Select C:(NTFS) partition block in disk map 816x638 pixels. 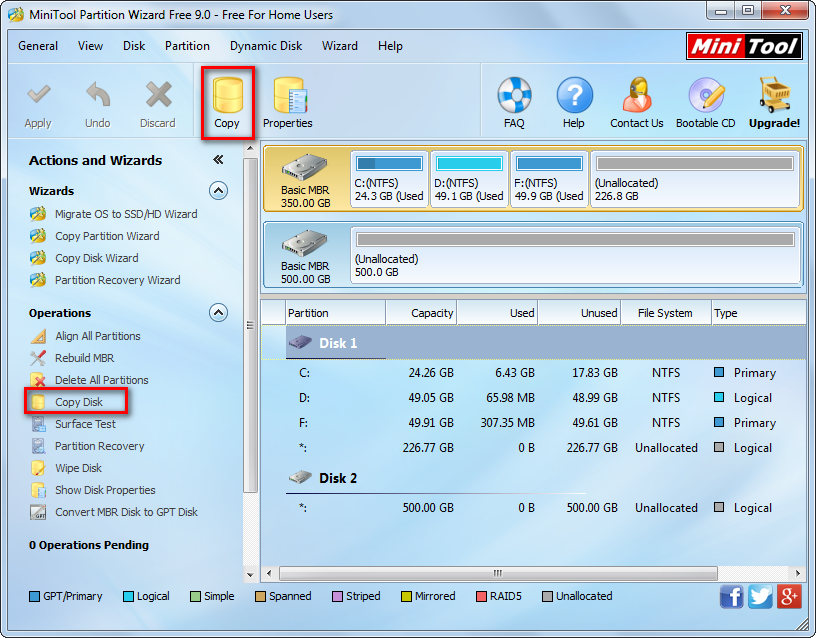[x=389, y=179]
